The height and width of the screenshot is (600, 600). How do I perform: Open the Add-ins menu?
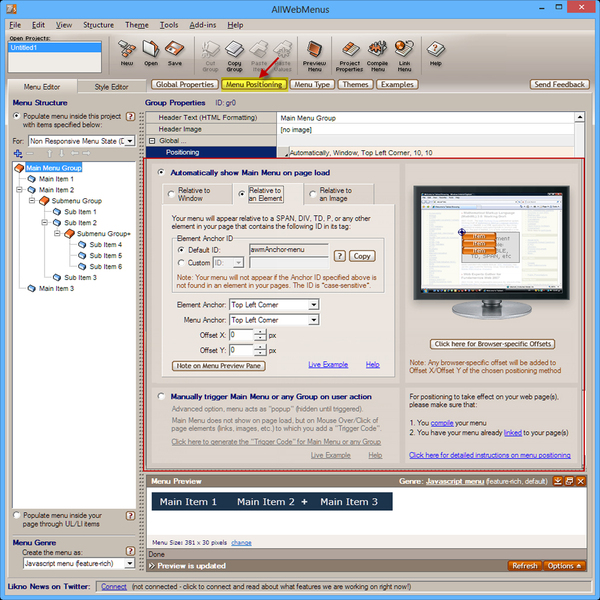click(x=203, y=25)
